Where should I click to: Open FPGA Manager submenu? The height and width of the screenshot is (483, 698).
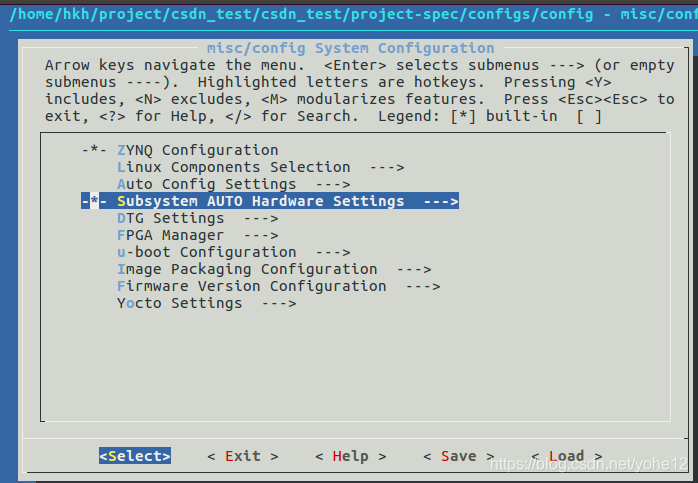[198, 235]
